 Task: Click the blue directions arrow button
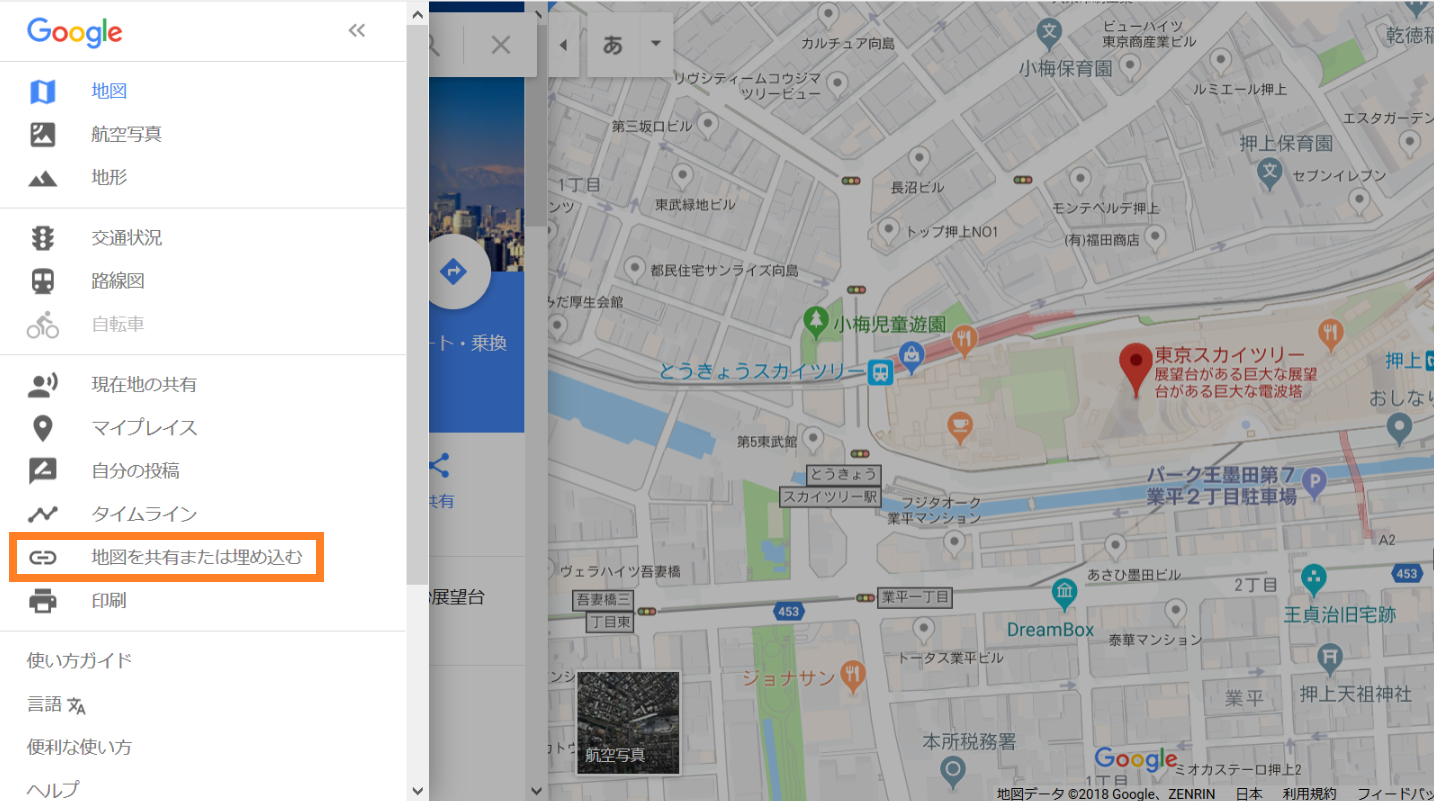(x=454, y=270)
